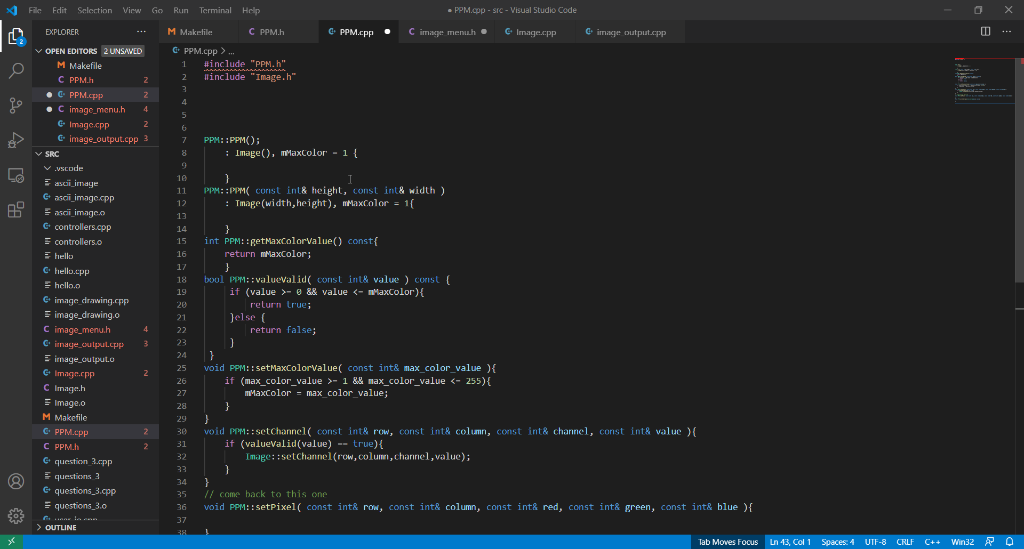Change the CRLF line ending setting
The image size is (1024, 549).
click(905, 542)
